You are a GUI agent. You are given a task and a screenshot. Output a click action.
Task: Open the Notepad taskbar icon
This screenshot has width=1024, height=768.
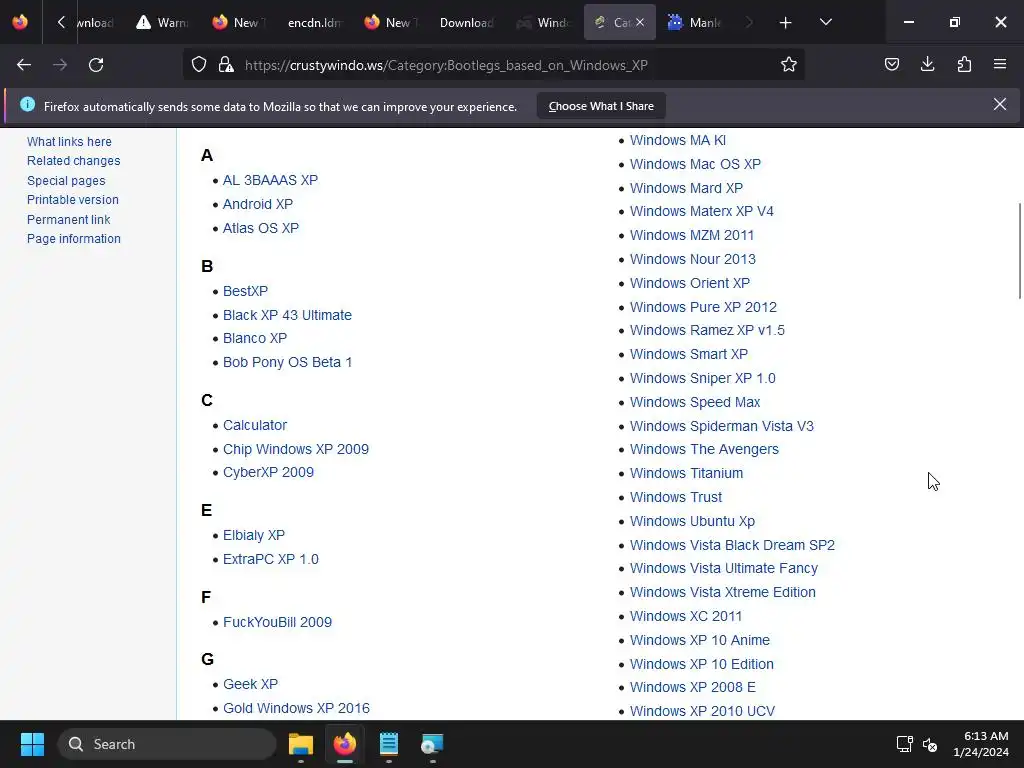click(389, 744)
